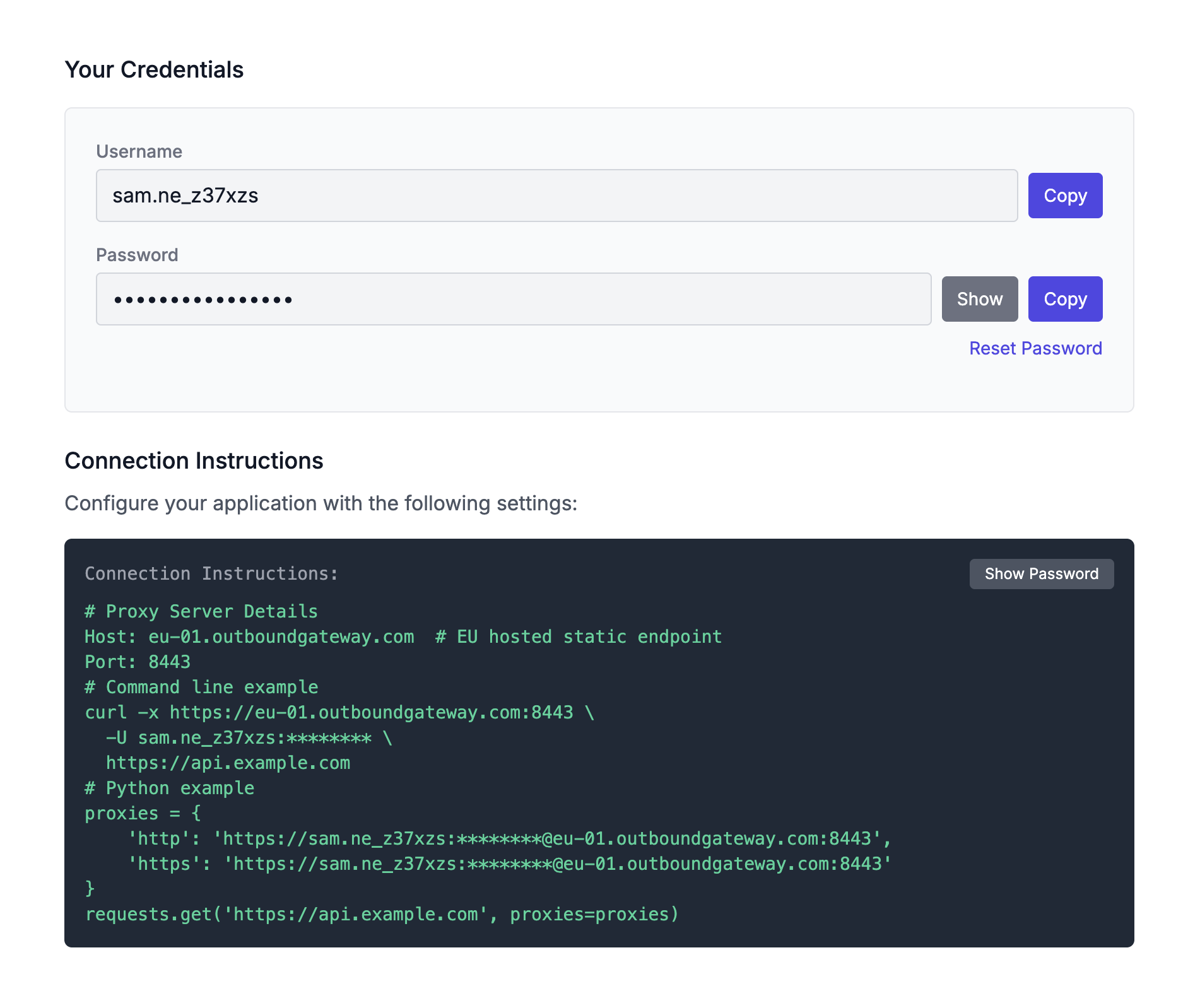Click the 'http' proxy URL line
1200x1008 pixels.
509,838
